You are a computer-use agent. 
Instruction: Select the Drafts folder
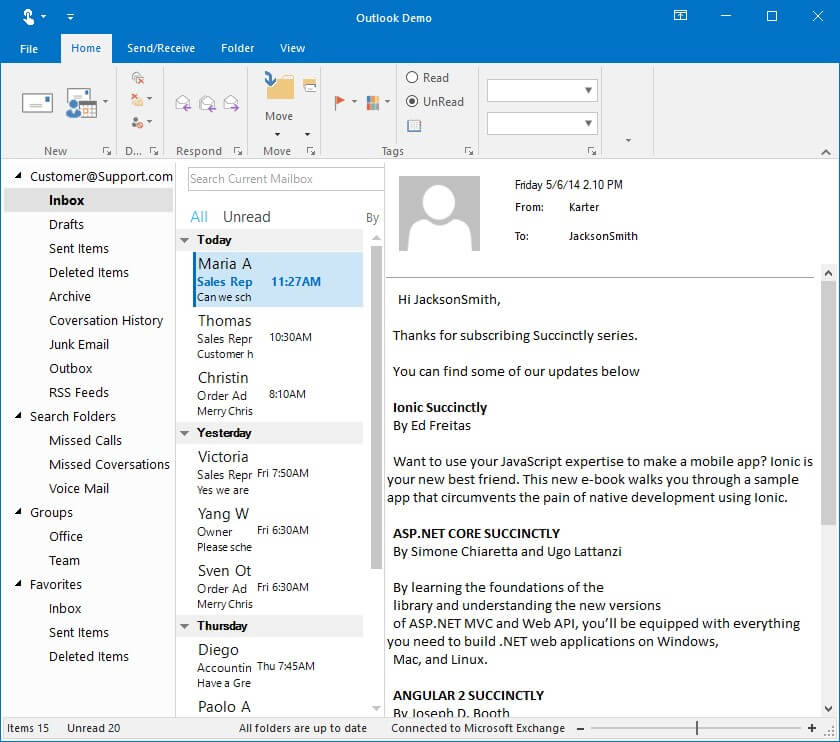click(x=66, y=224)
